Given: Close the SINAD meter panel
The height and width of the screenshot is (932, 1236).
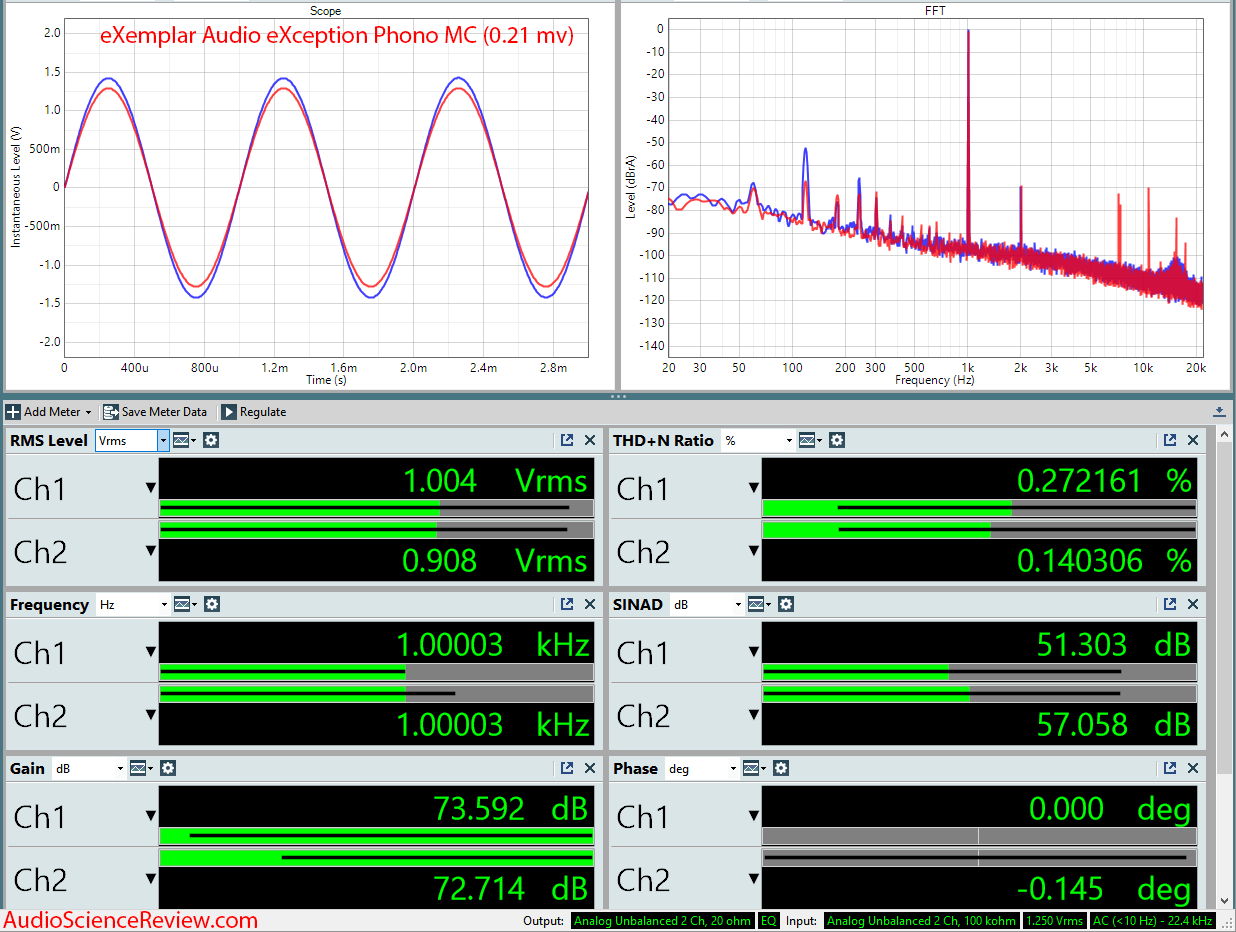Looking at the screenshot, I should [x=1193, y=604].
